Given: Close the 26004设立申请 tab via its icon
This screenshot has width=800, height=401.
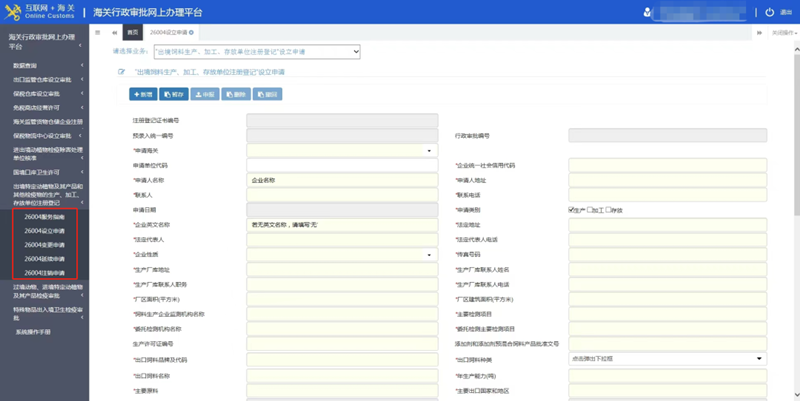Looking at the screenshot, I should (191, 32).
